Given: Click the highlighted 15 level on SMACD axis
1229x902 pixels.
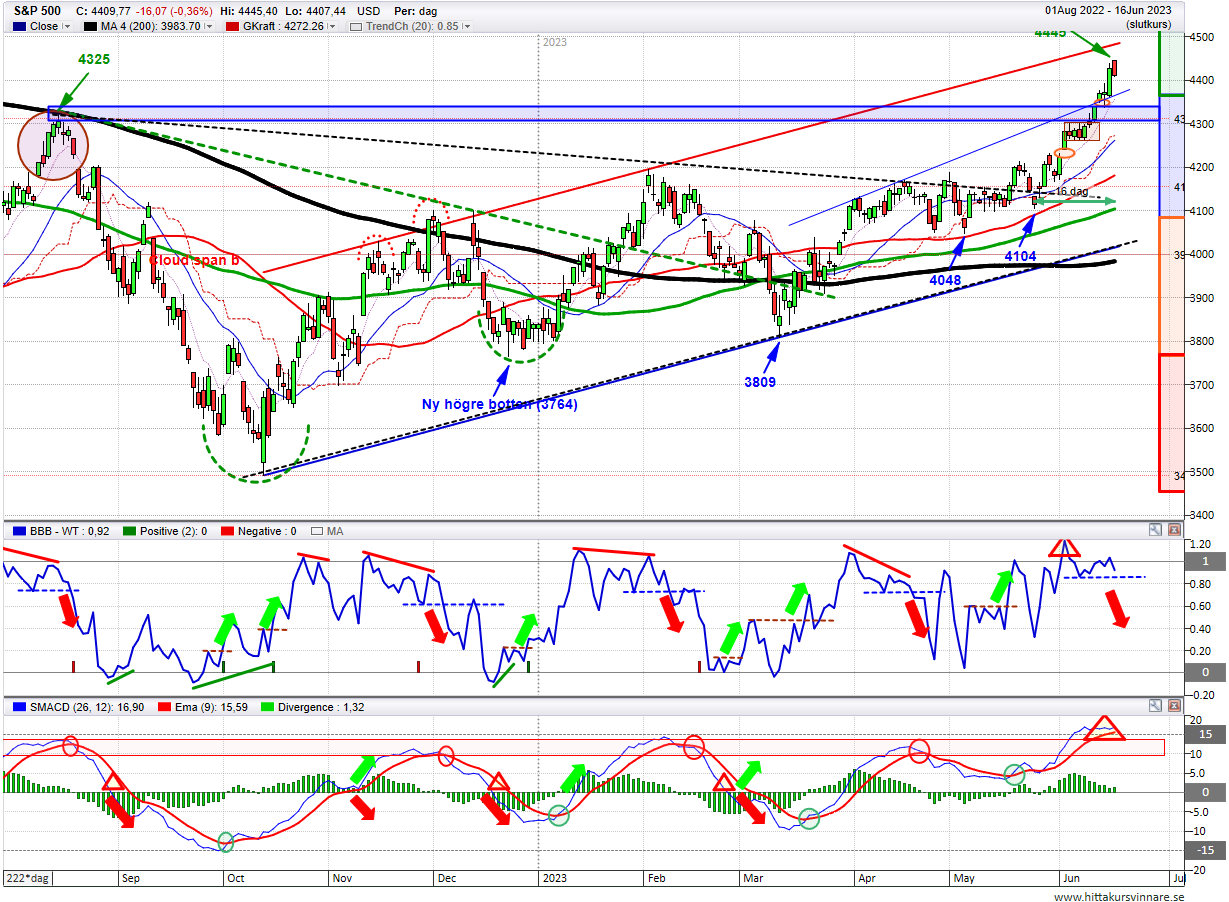Looking at the screenshot, I should [1206, 735].
